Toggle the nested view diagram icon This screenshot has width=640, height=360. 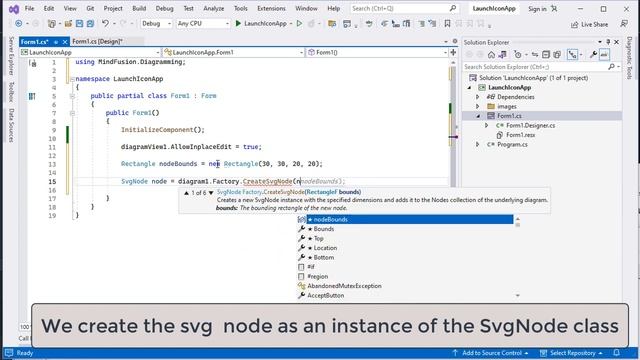point(572,55)
